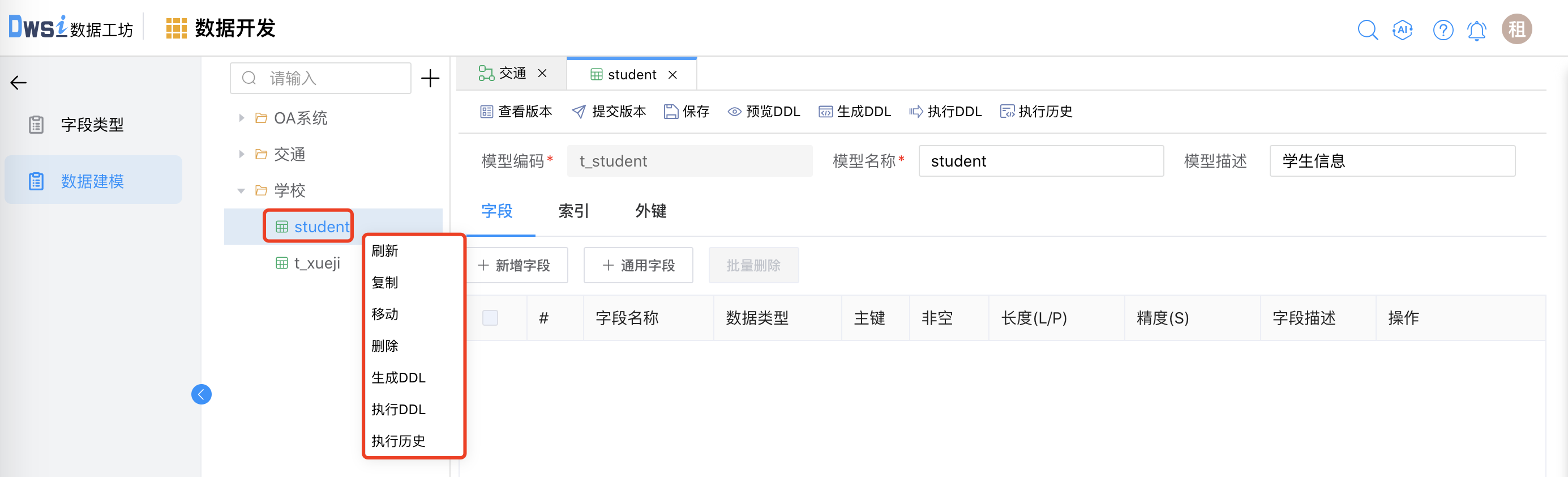Open the data development app grid icon
Screen dimensions: 1568x477
tap(176, 29)
